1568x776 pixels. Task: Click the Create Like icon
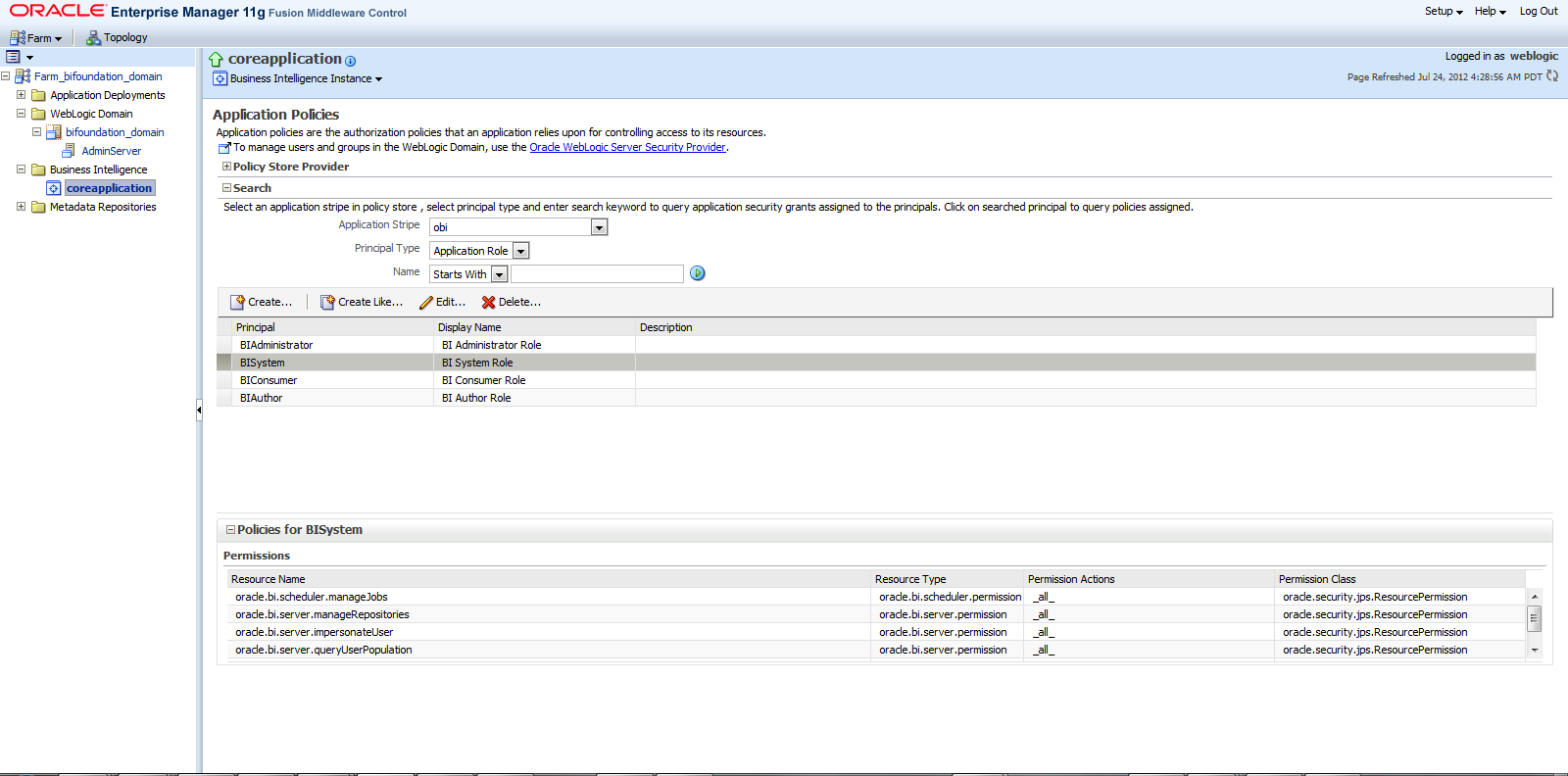327,302
